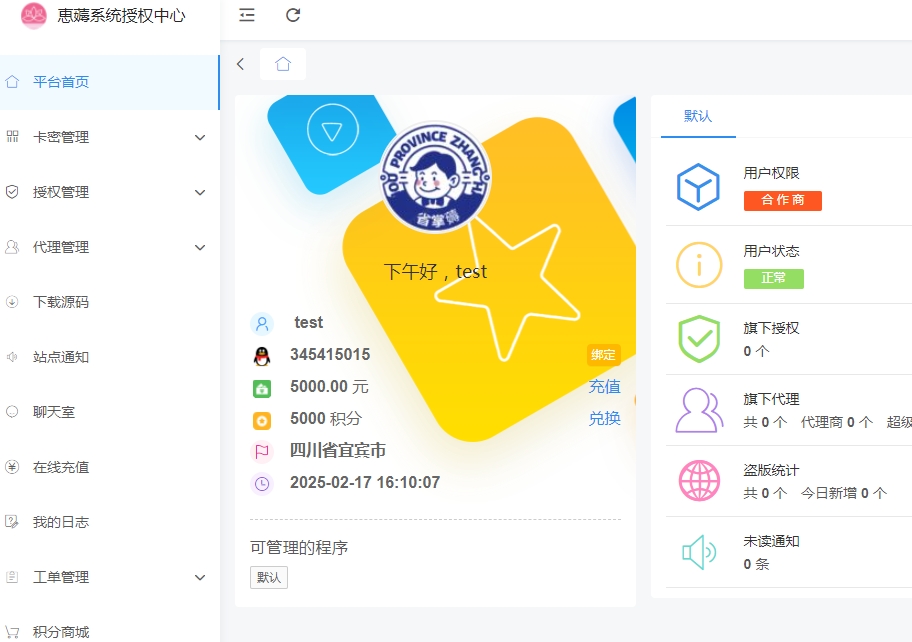This screenshot has width=912, height=642.
Task: Switch to the 默认 tab on right panel
Action: (x=697, y=115)
